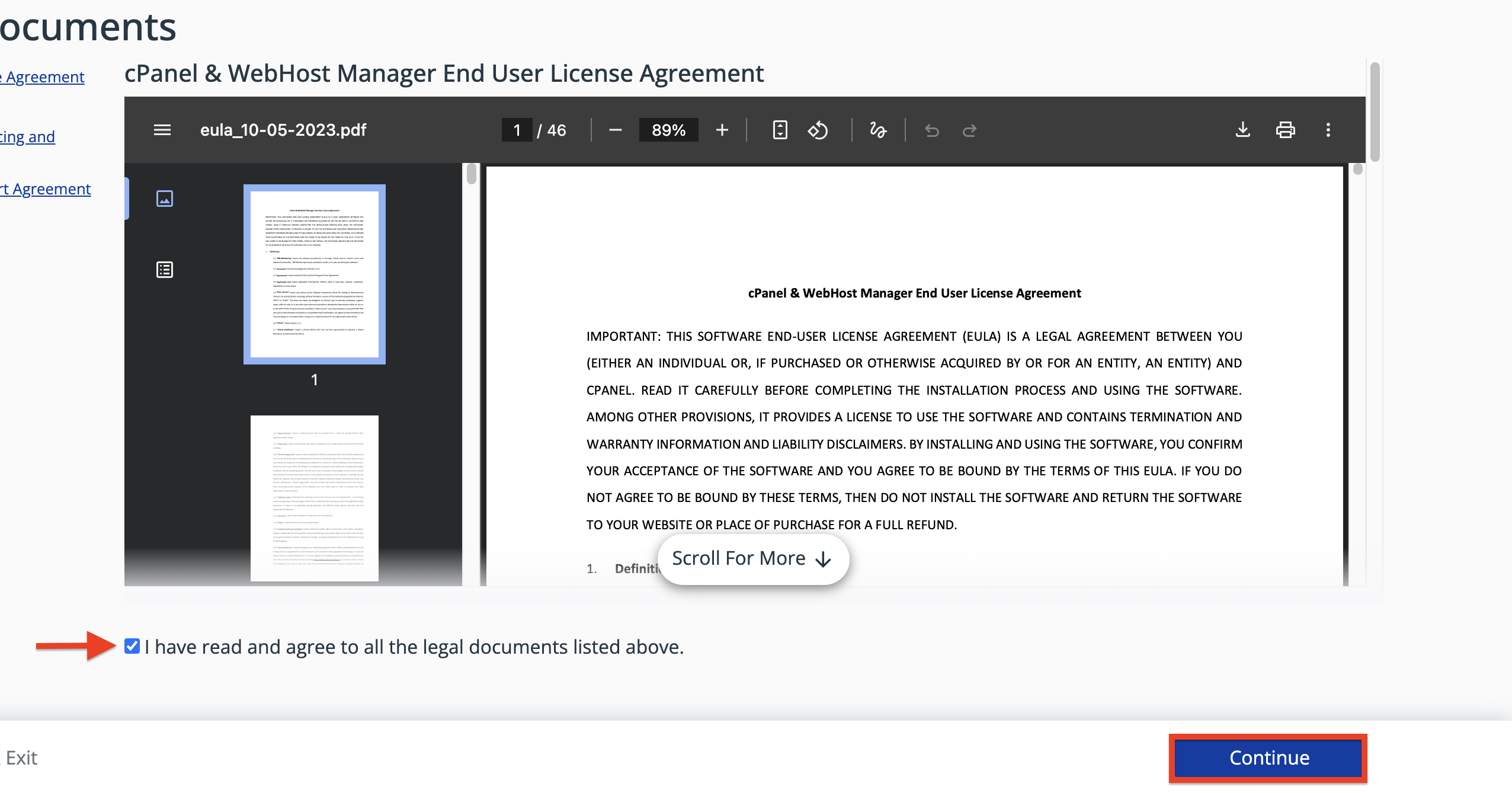Rotate the PDF counterclockwise

(818, 130)
